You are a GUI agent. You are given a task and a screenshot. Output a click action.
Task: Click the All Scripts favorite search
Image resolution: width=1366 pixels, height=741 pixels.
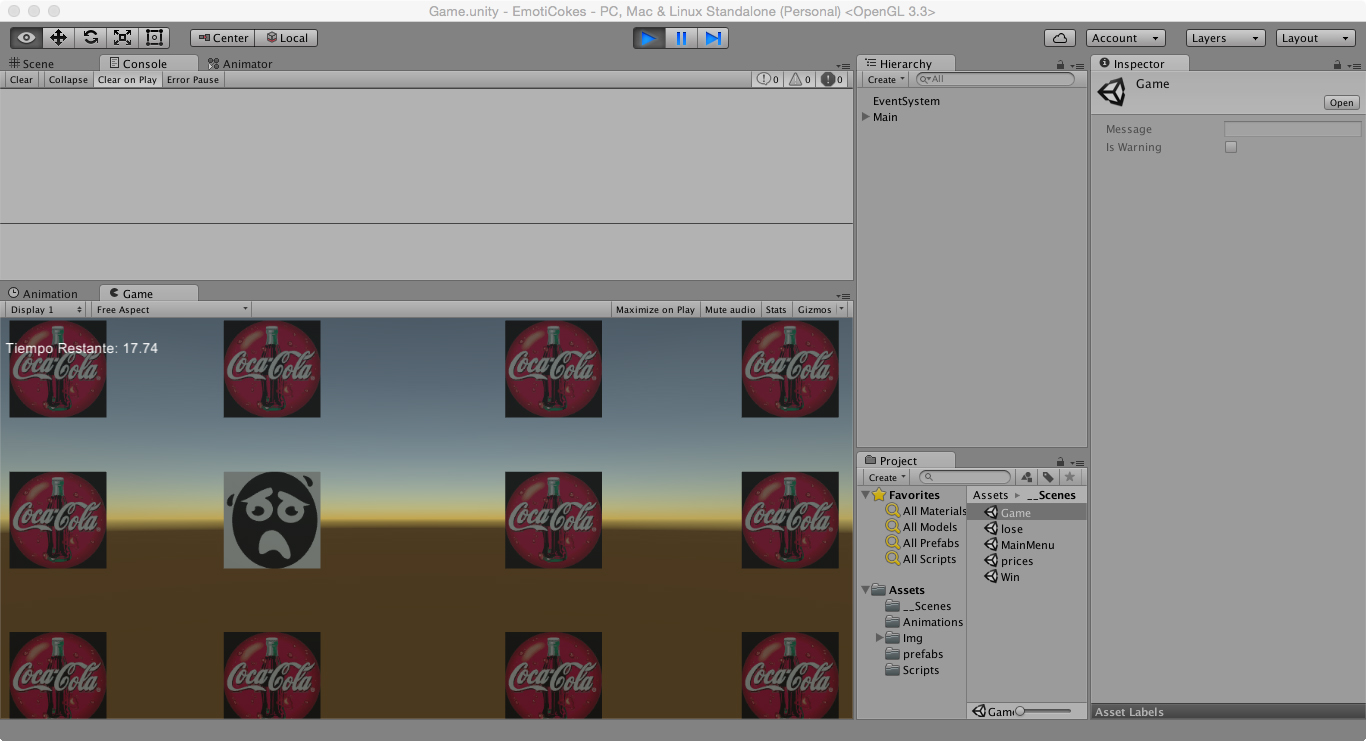point(921,559)
